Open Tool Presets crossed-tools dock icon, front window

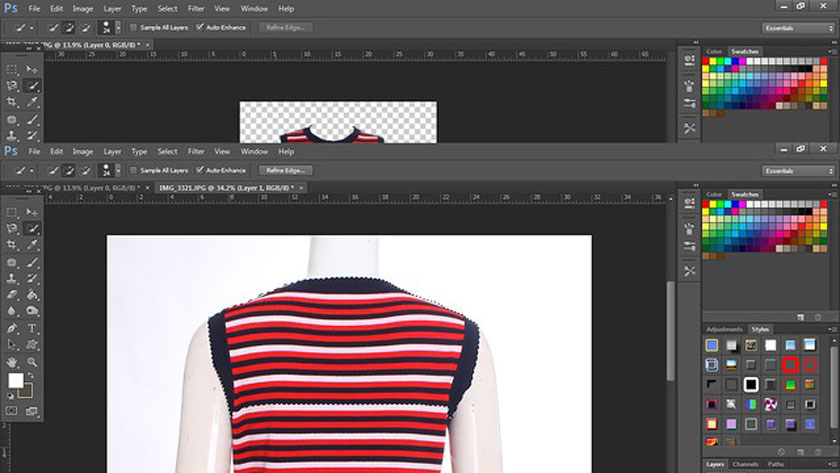pyautogui.click(x=689, y=271)
